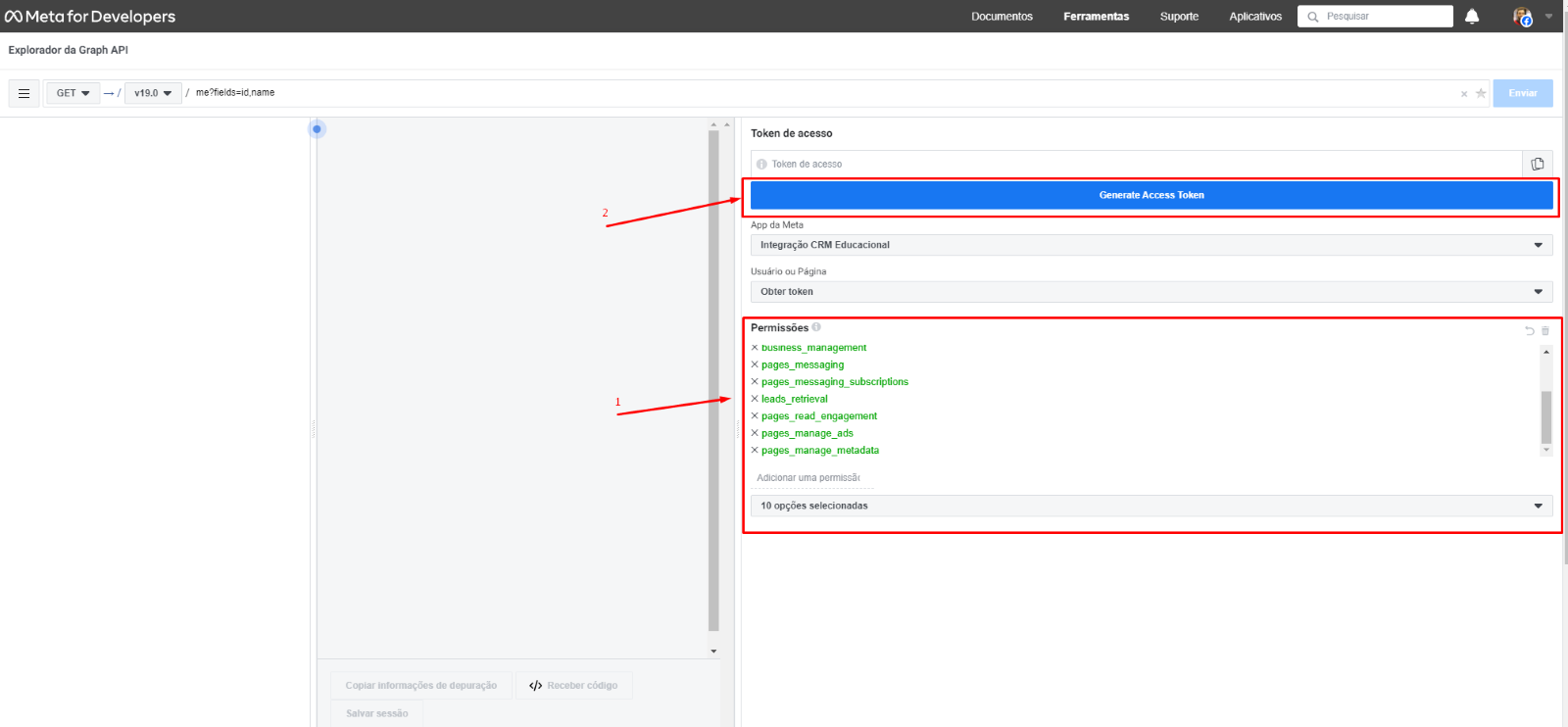Click the pages_read_engagement permission text
Image resolution: width=1568 pixels, height=727 pixels.
(819, 416)
